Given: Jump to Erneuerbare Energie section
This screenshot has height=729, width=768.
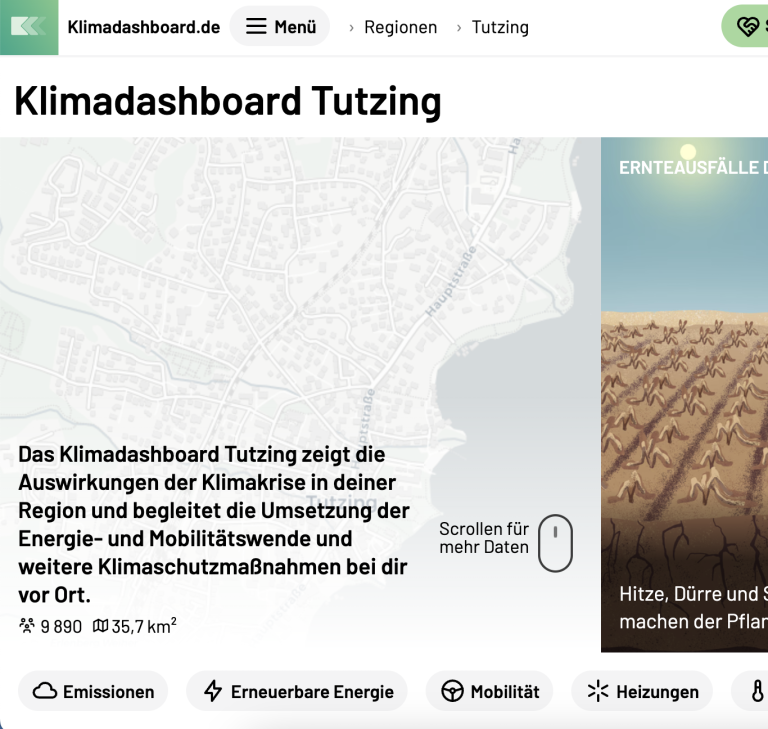Looking at the screenshot, I should (297, 691).
